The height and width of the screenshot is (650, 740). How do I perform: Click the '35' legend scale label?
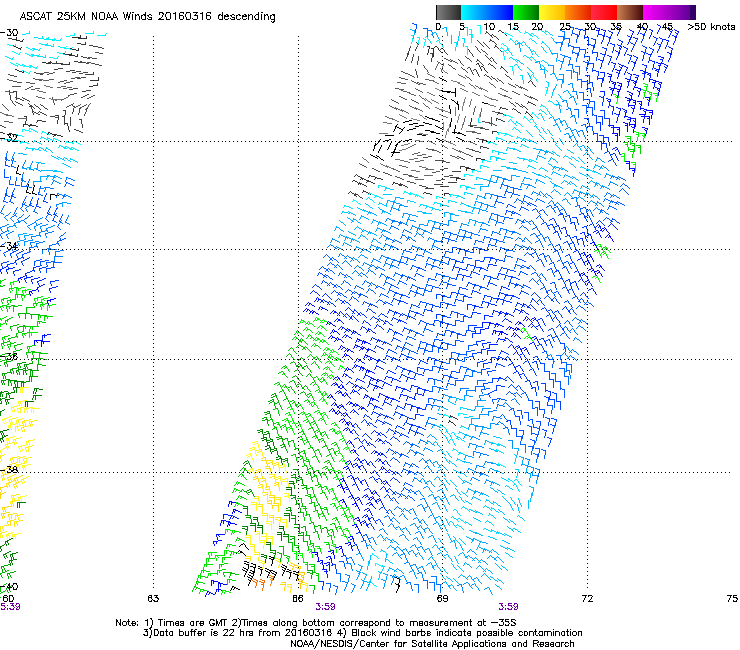[616, 27]
